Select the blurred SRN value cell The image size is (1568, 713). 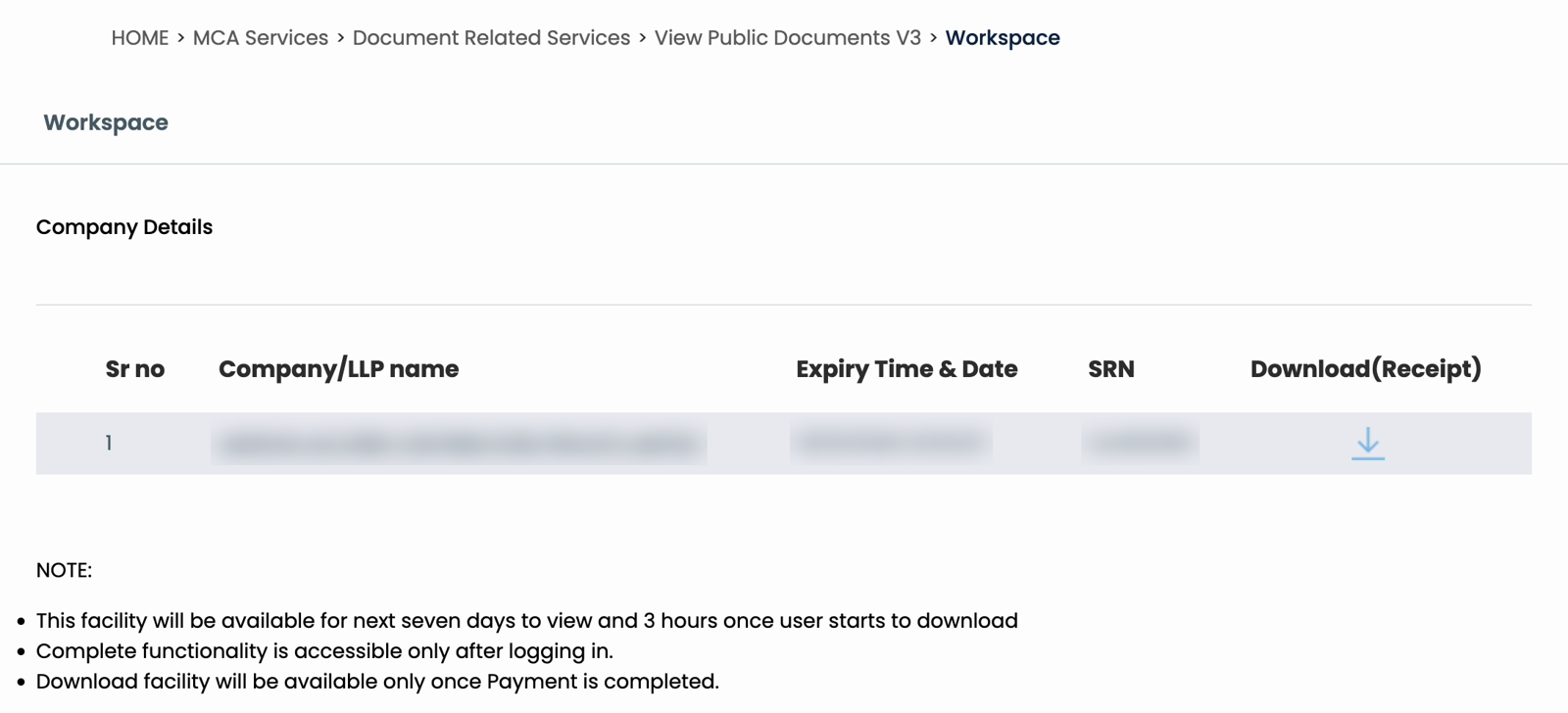(1141, 443)
